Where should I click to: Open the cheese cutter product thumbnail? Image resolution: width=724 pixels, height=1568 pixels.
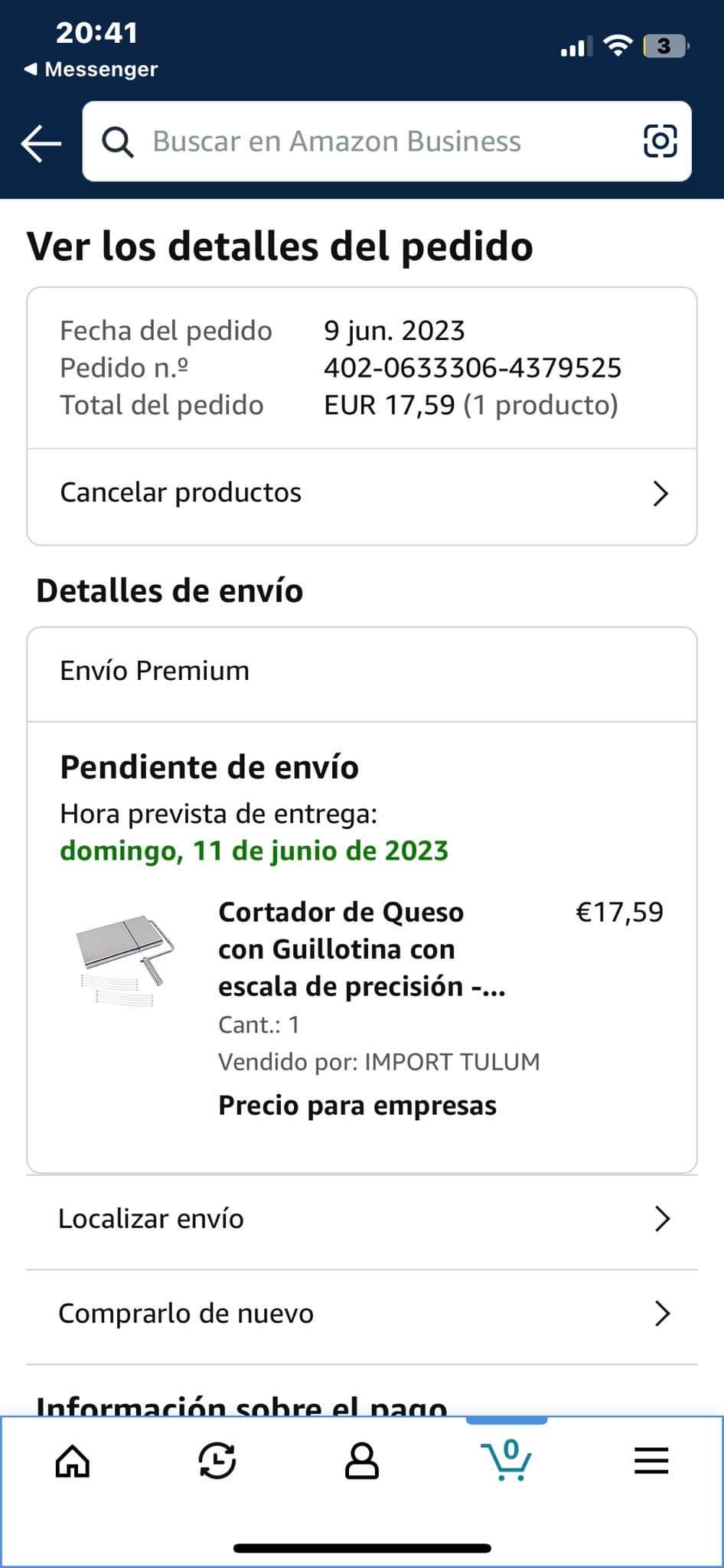[125, 959]
